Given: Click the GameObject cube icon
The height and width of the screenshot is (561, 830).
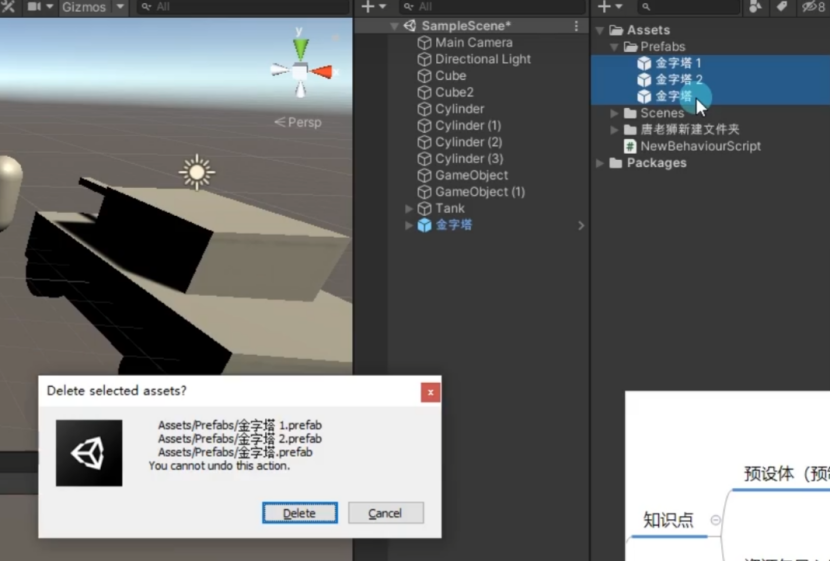Looking at the screenshot, I should 424,176.
